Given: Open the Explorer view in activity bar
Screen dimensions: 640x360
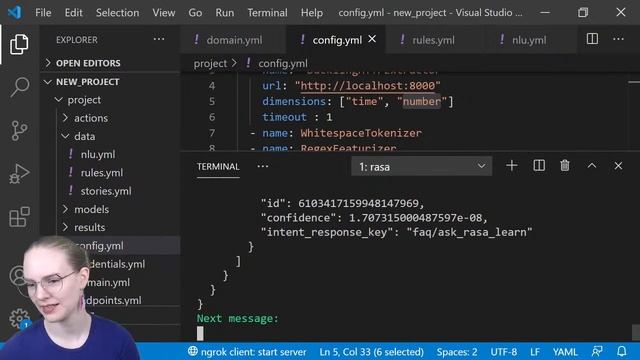Looking at the screenshot, I should [x=19, y=44].
